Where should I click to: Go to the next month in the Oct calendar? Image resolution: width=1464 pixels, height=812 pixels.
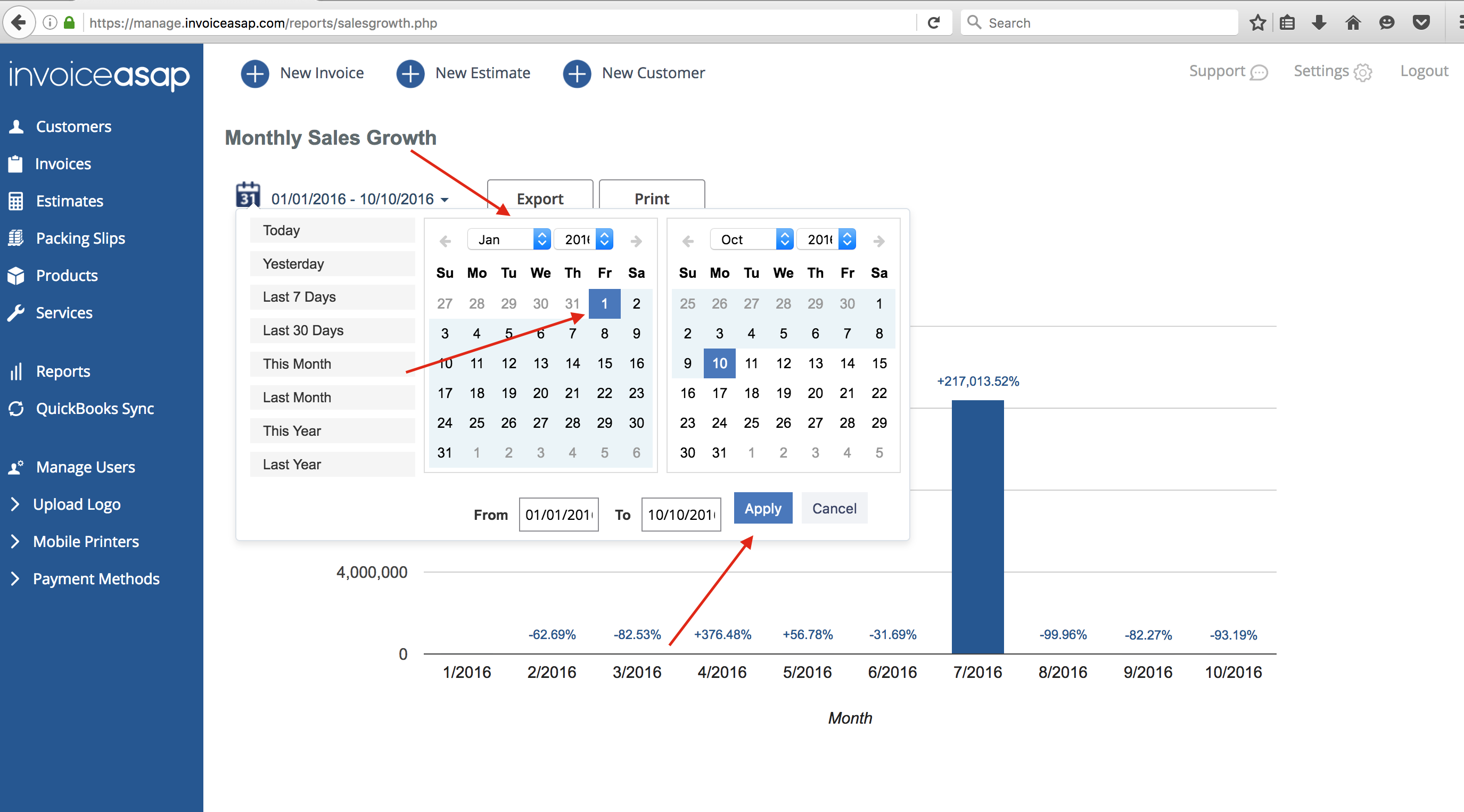(878, 241)
